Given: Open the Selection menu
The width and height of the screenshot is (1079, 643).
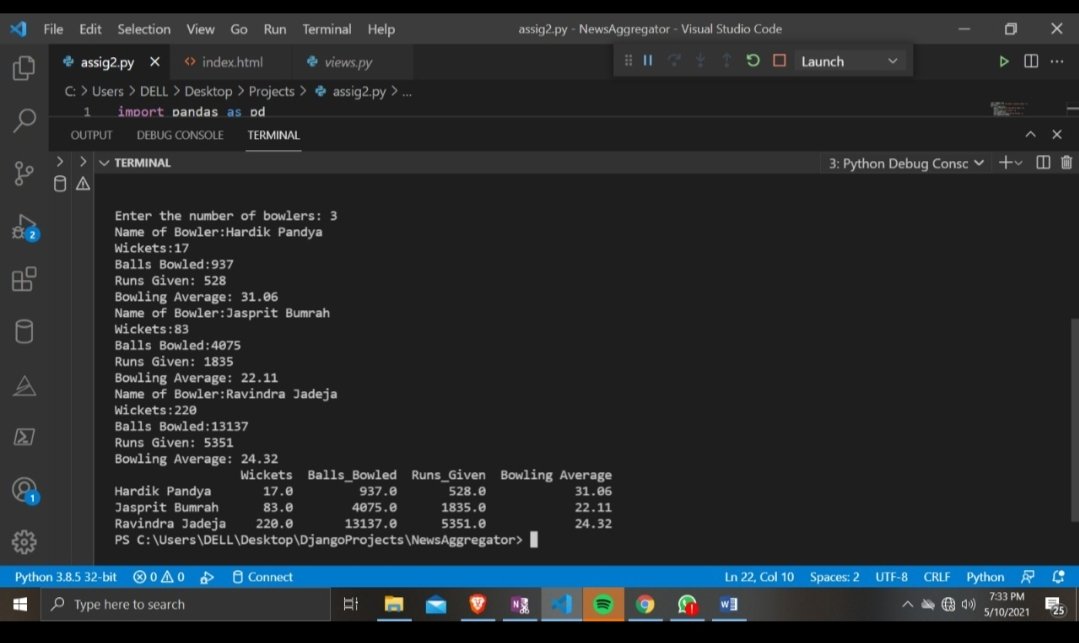Looking at the screenshot, I should point(144,29).
